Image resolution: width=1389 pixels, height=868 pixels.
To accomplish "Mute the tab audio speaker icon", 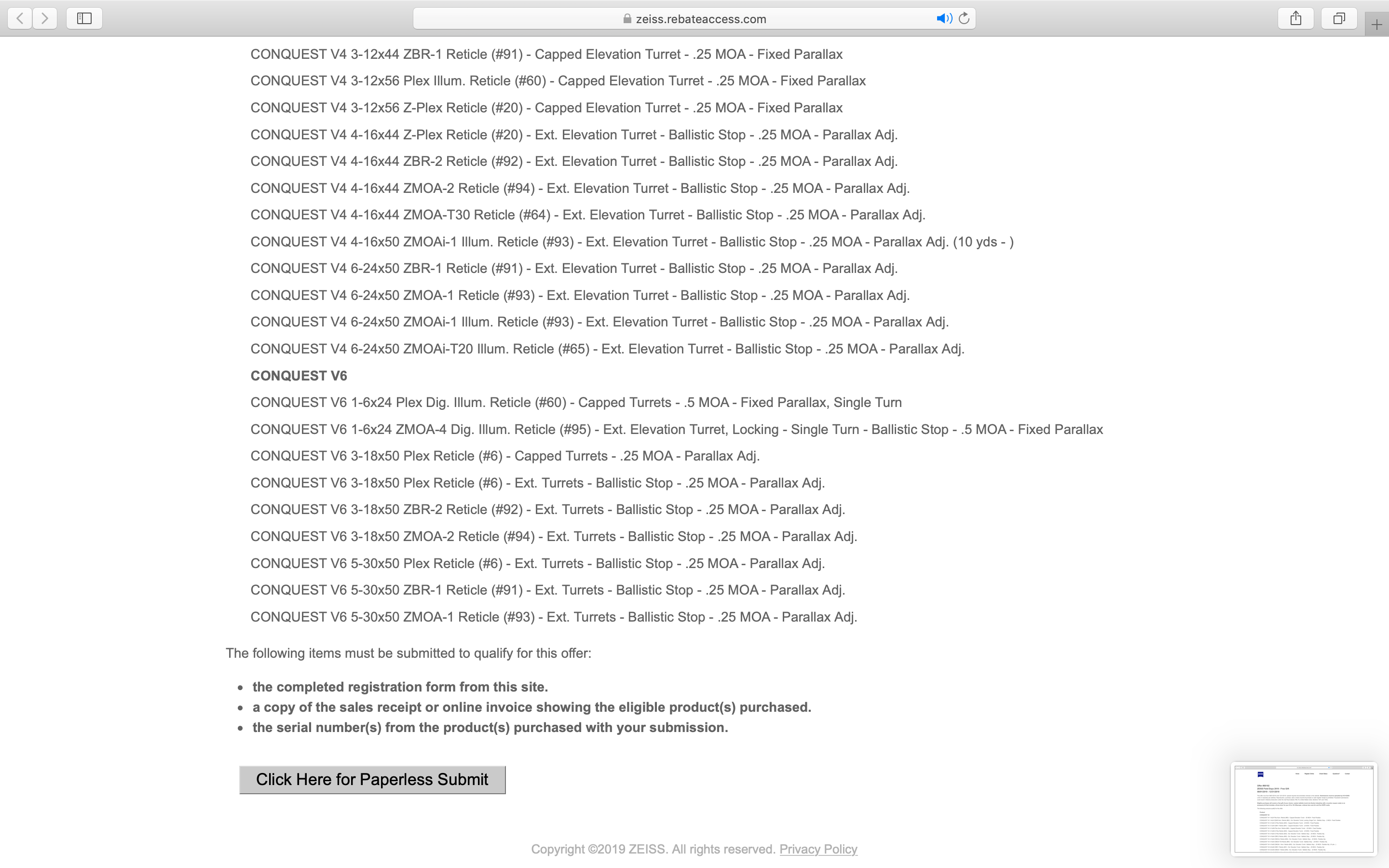I will 944,18.
